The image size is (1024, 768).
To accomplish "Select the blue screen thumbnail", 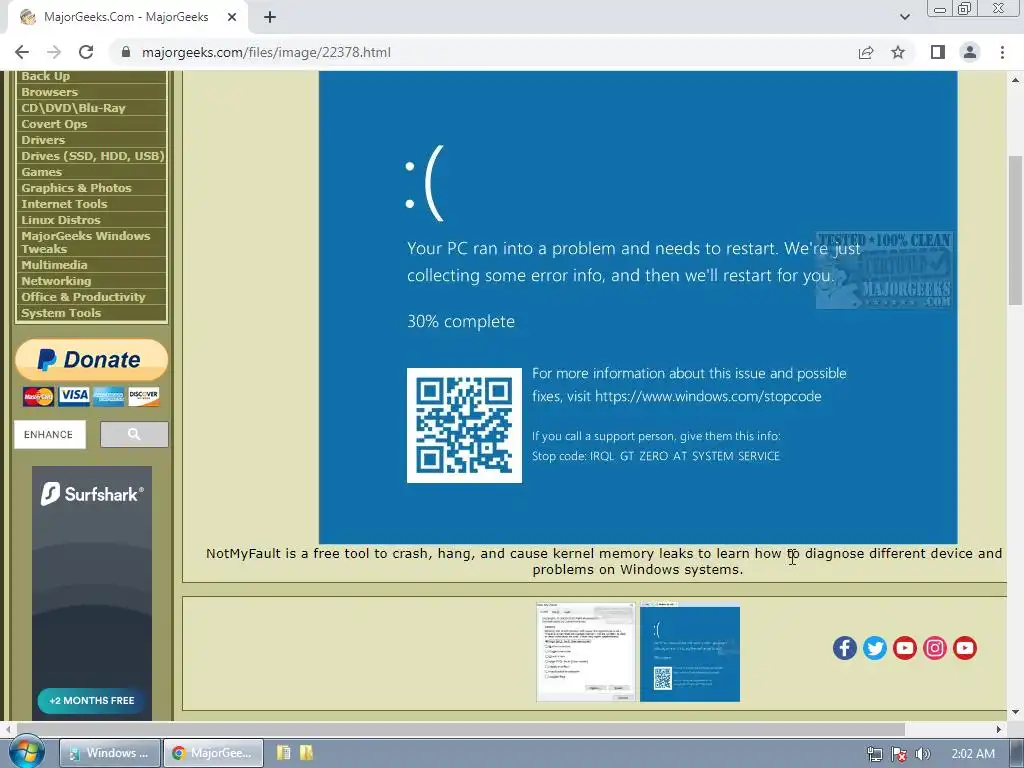I will click(690, 652).
